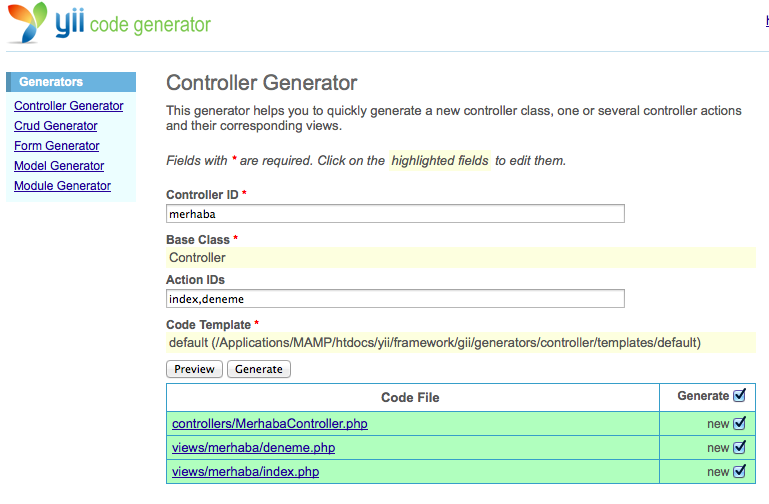Click the Generate button
The height and width of the screenshot is (504, 769).
tap(259, 369)
